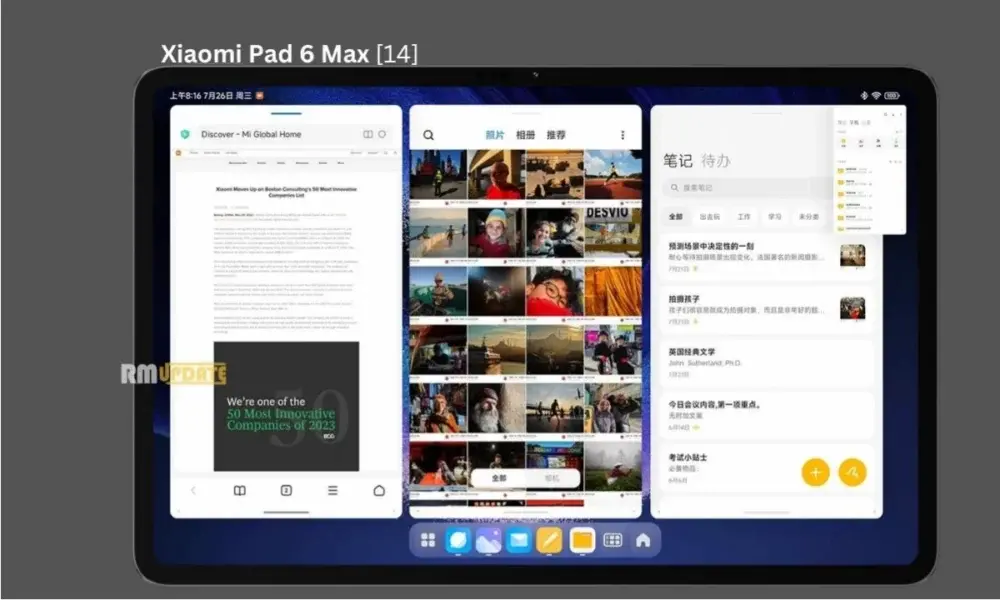
Task: Open bookmarks from the browser bottom toolbar
Action: click(x=240, y=491)
